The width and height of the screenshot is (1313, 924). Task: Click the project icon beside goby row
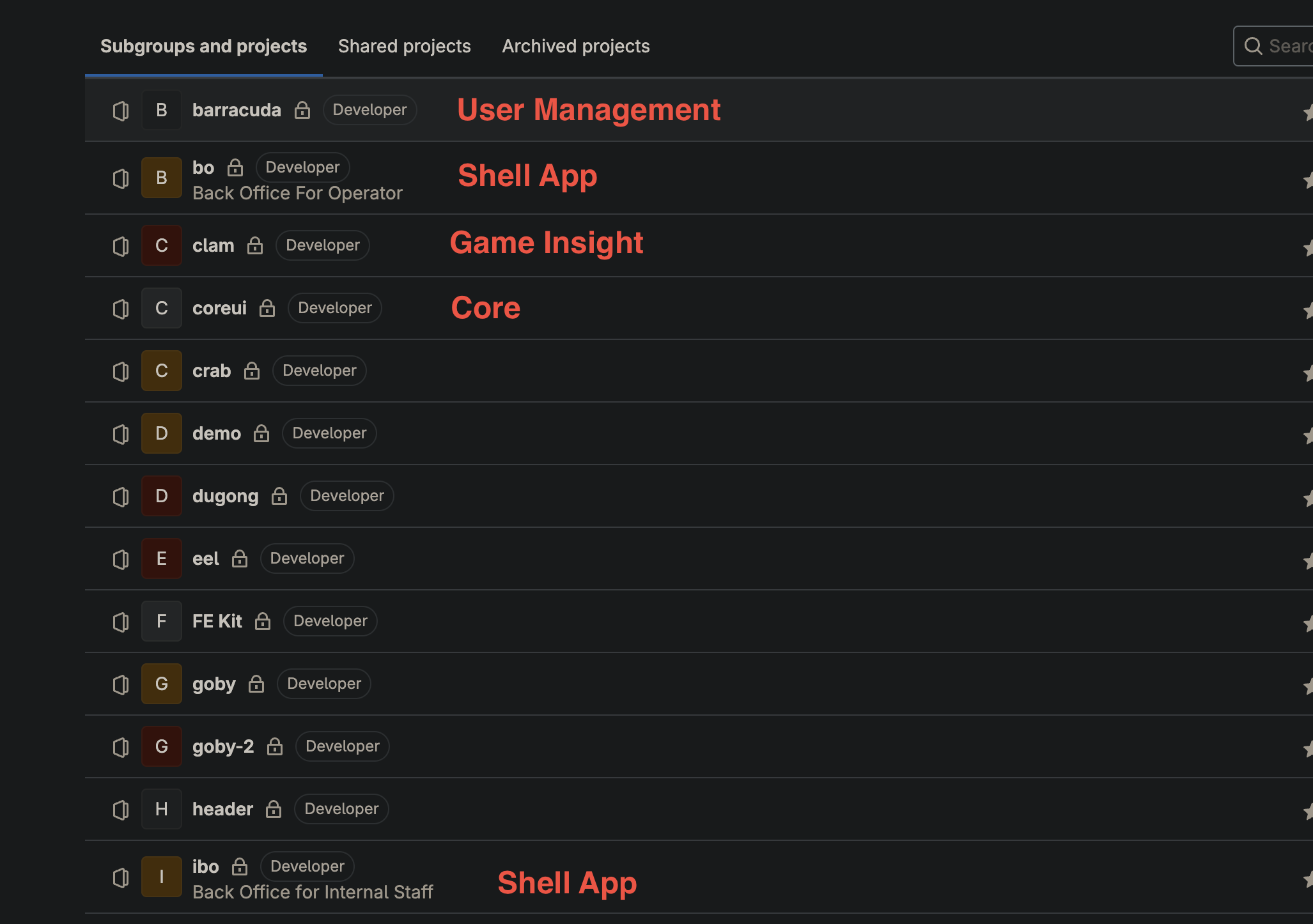[x=121, y=684]
